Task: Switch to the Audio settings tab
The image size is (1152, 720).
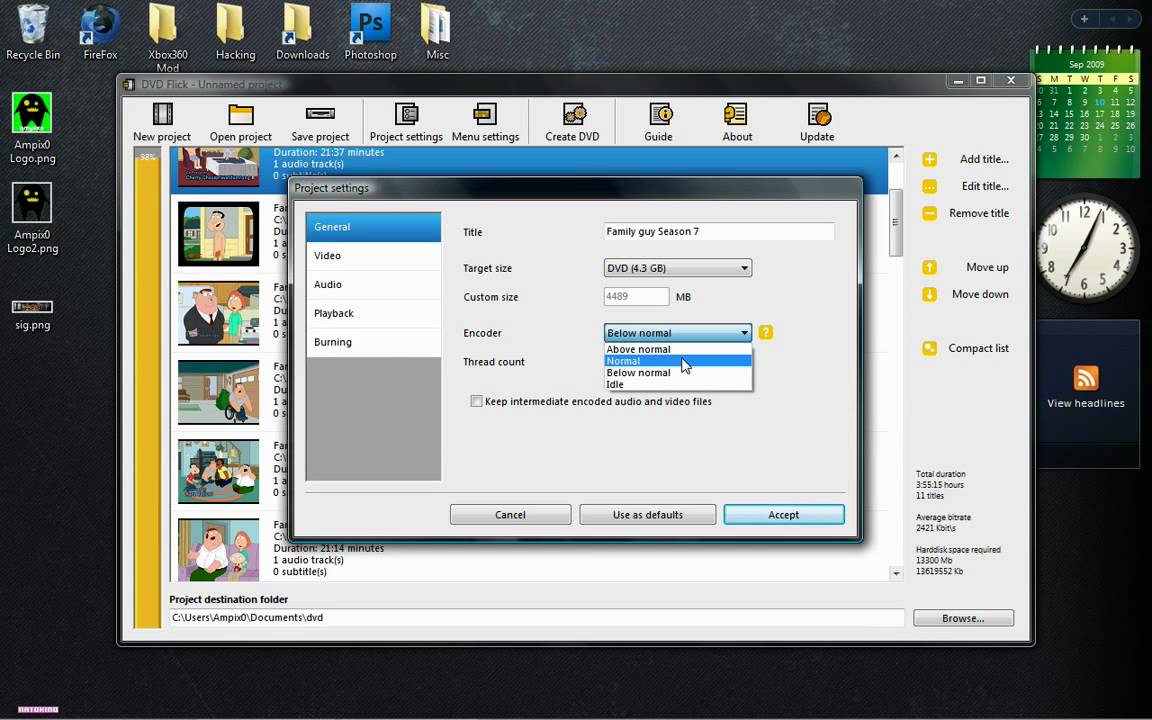Action: (373, 284)
